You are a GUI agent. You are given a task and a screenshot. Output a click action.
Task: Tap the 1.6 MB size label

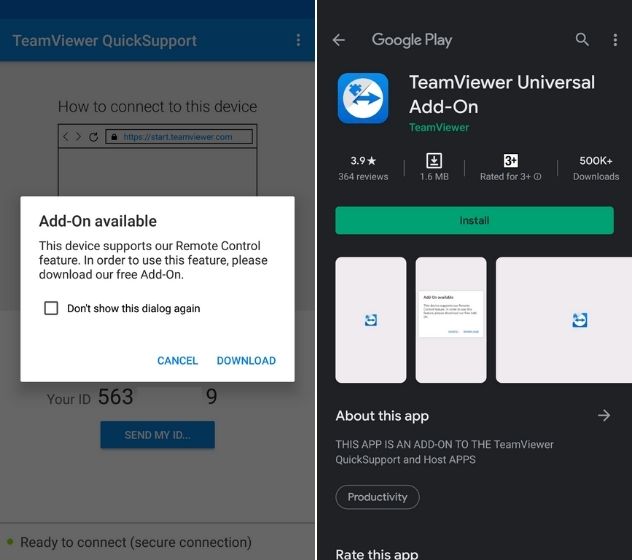tap(434, 177)
